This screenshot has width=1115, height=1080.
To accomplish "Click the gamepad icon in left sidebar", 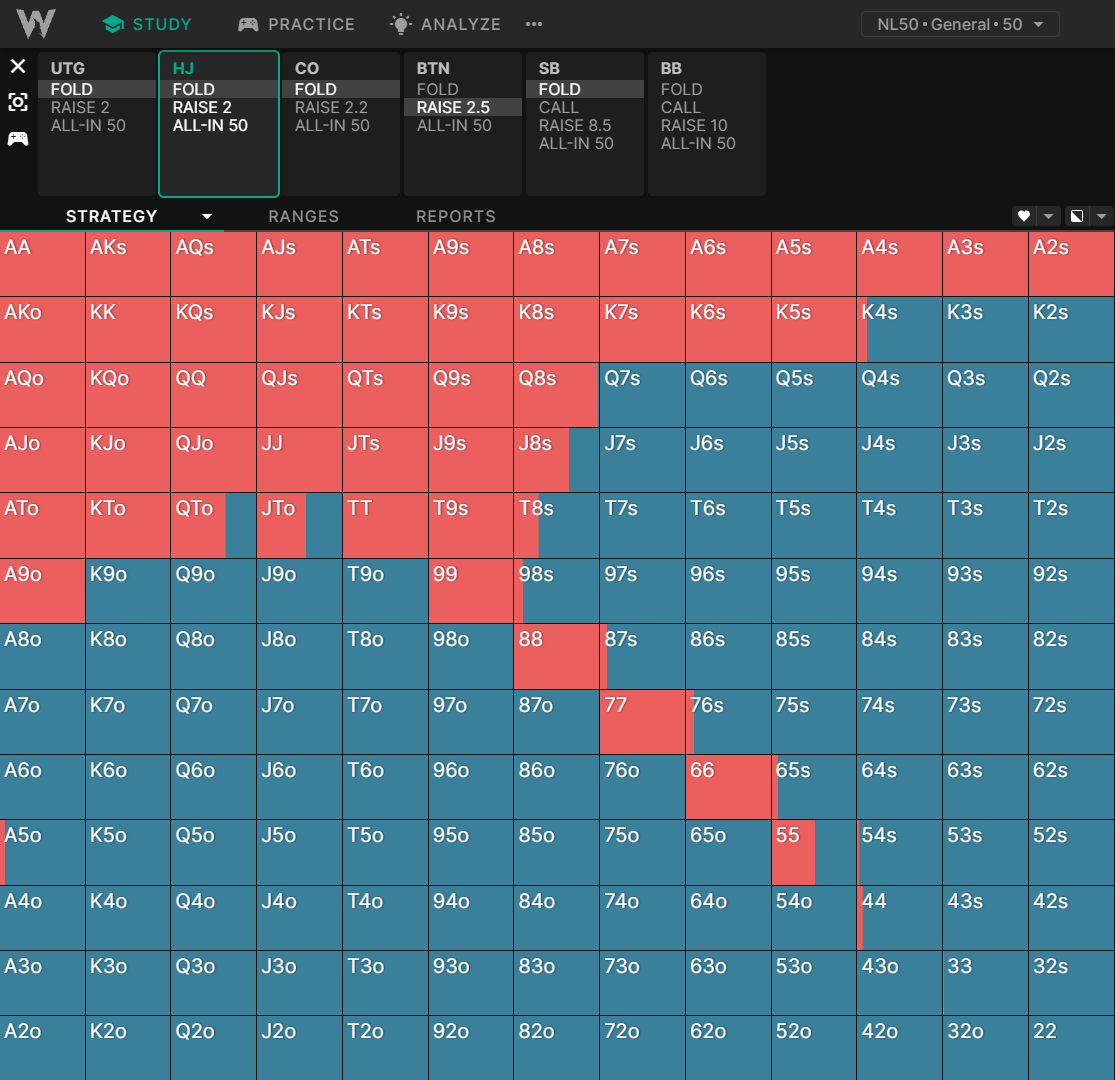I will (18, 138).
